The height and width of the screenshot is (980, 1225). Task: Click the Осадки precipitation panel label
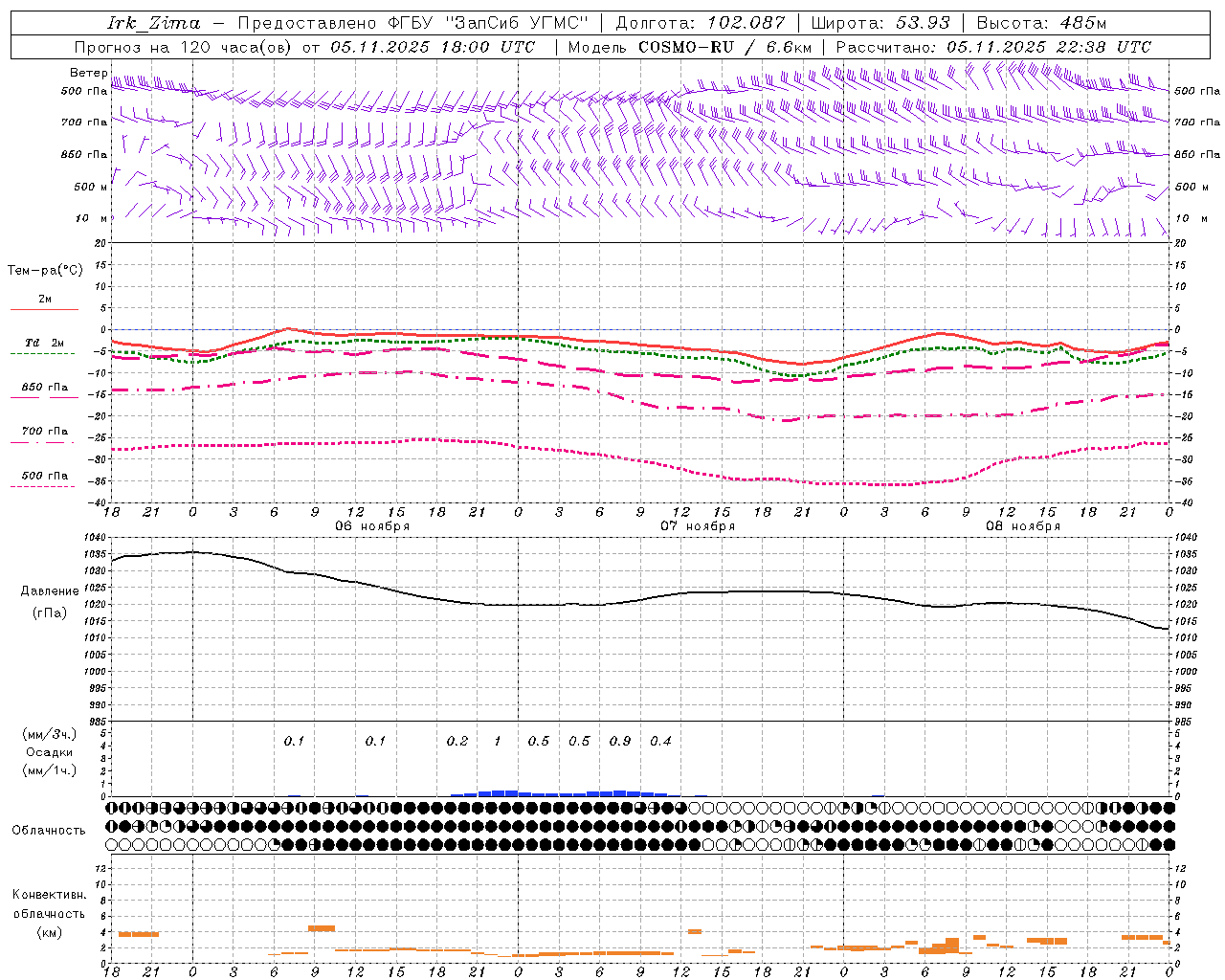point(50,752)
